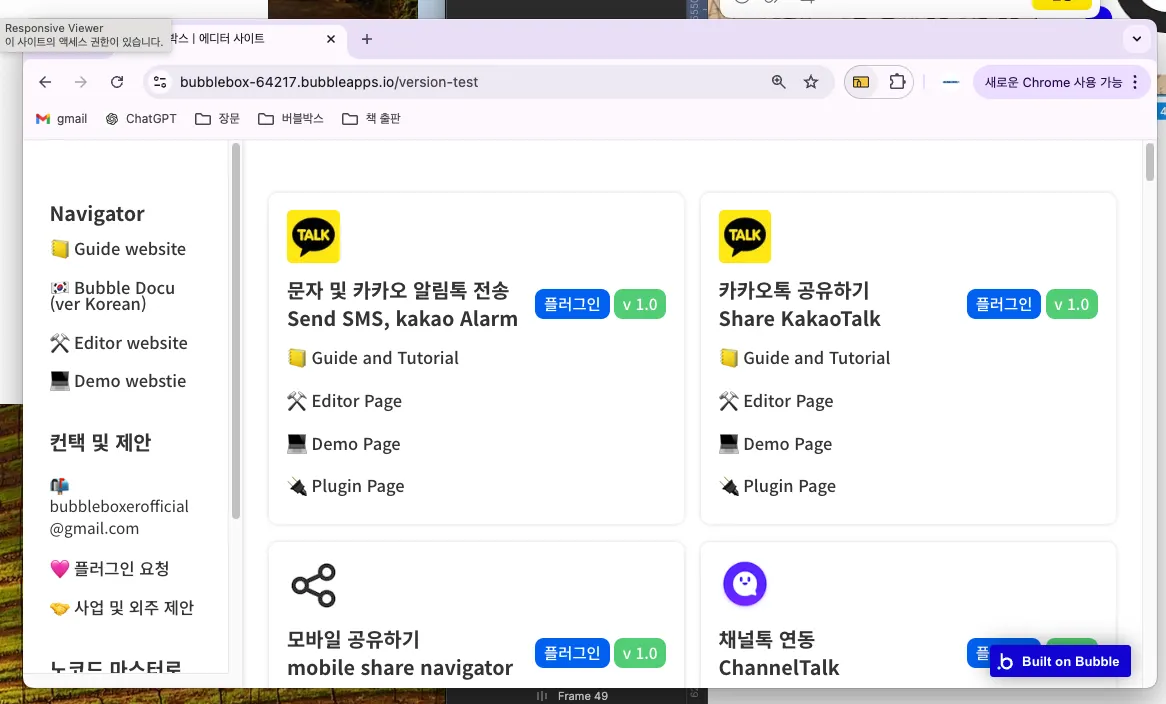The width and height of the screenshot is (1166, 704).
Task: Open Bubble Docu (ver Korean) link
Action: point(112,296)
